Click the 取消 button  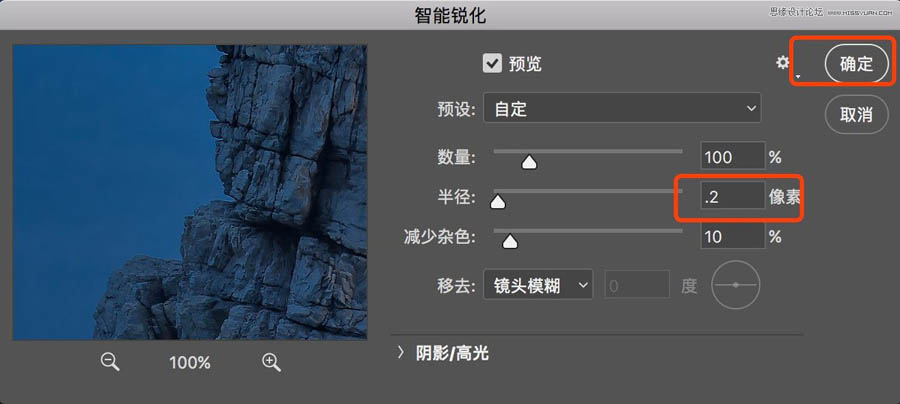[x=856, y=114]
